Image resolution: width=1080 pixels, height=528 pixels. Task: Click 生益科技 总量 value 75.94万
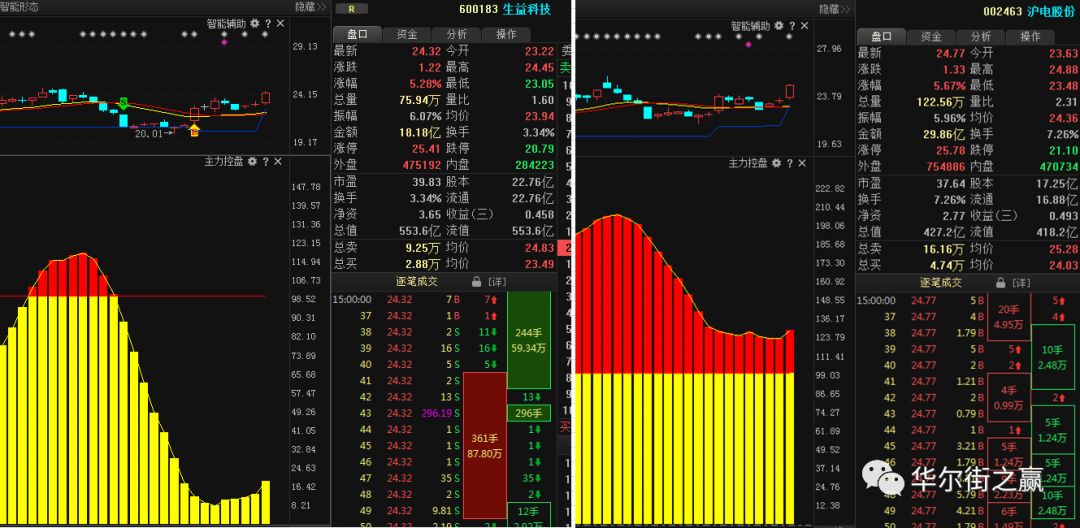pyautogui.click(x=420, y=101)
